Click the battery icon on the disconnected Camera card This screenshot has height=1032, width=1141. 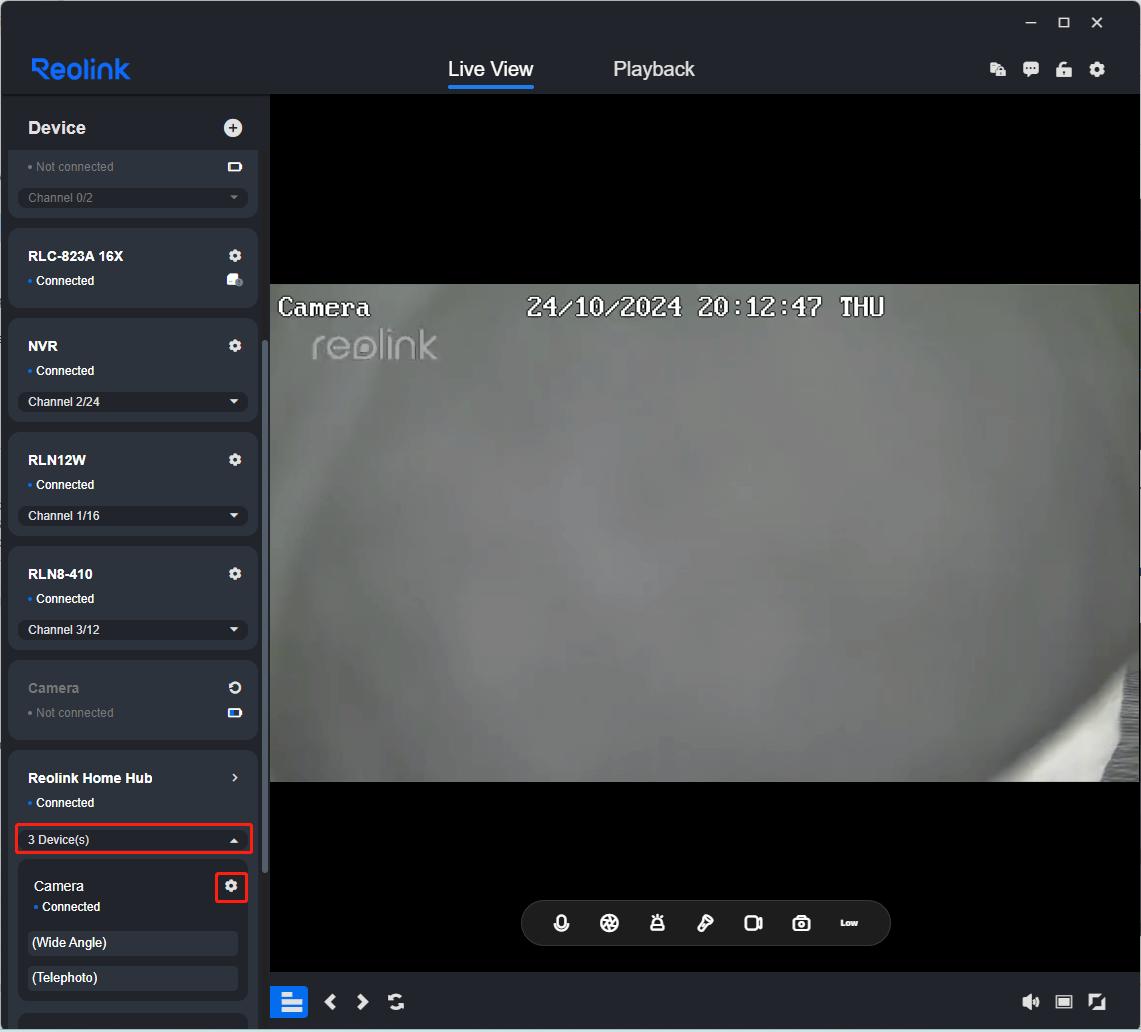[x=234, y=713]
